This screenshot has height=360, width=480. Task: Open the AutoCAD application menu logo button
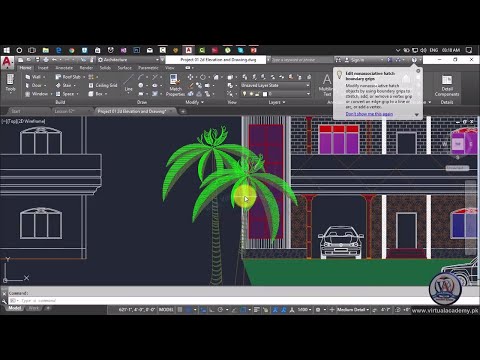click(7, 62)
